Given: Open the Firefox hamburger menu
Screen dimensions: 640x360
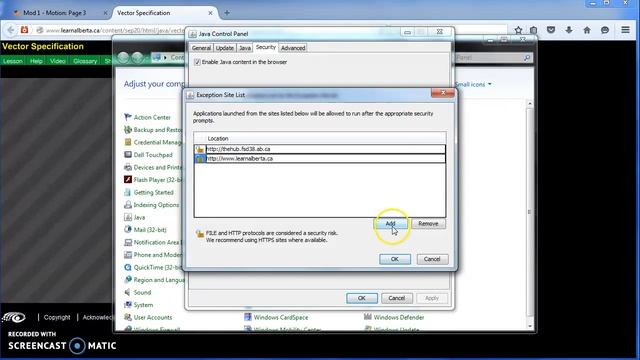Looking at the screenshot, I should 625,30.
